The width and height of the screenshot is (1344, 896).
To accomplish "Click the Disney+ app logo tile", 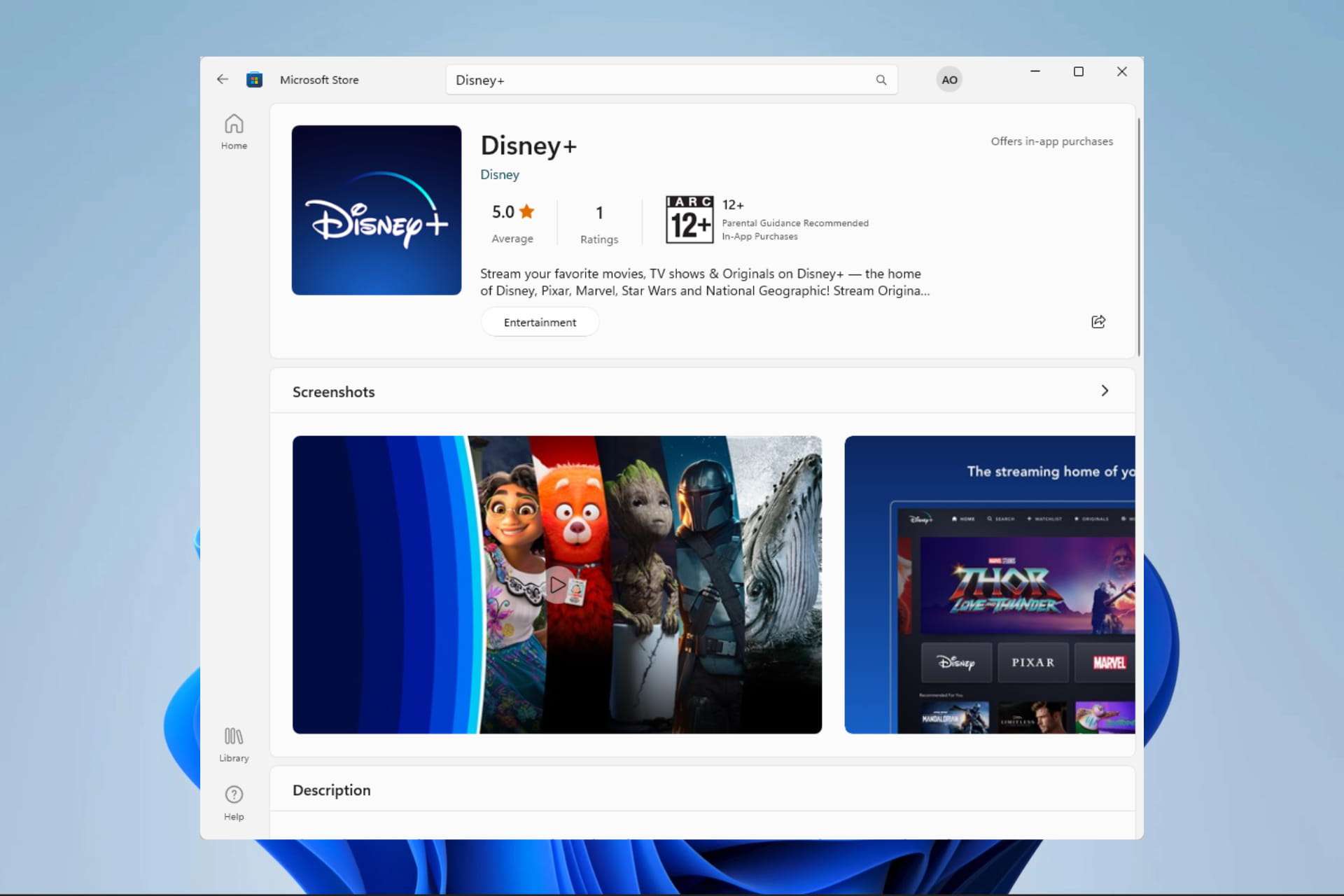I will pyautogui.click(x=377, y=210).
